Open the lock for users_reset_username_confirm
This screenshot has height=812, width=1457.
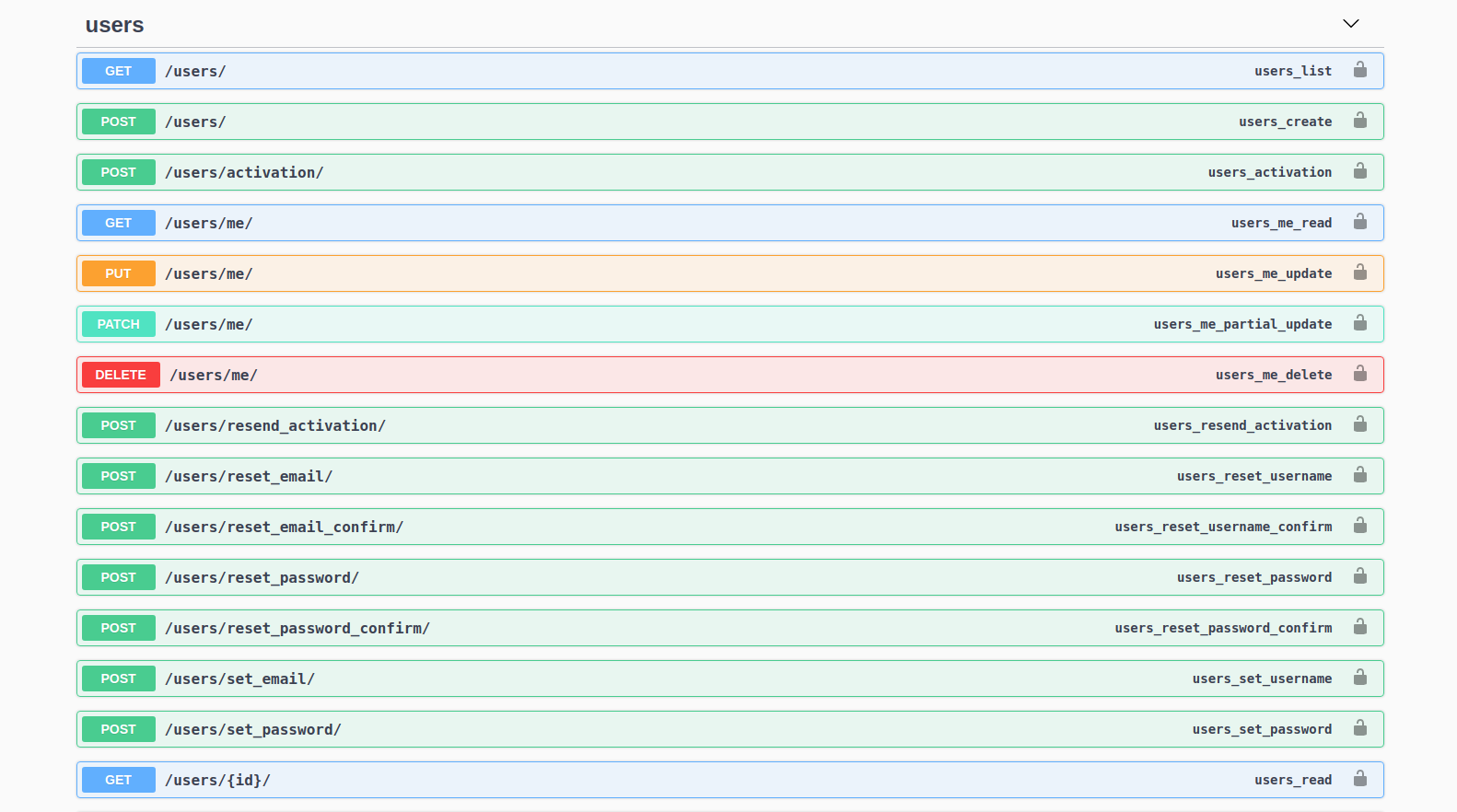pos(1360,526)
